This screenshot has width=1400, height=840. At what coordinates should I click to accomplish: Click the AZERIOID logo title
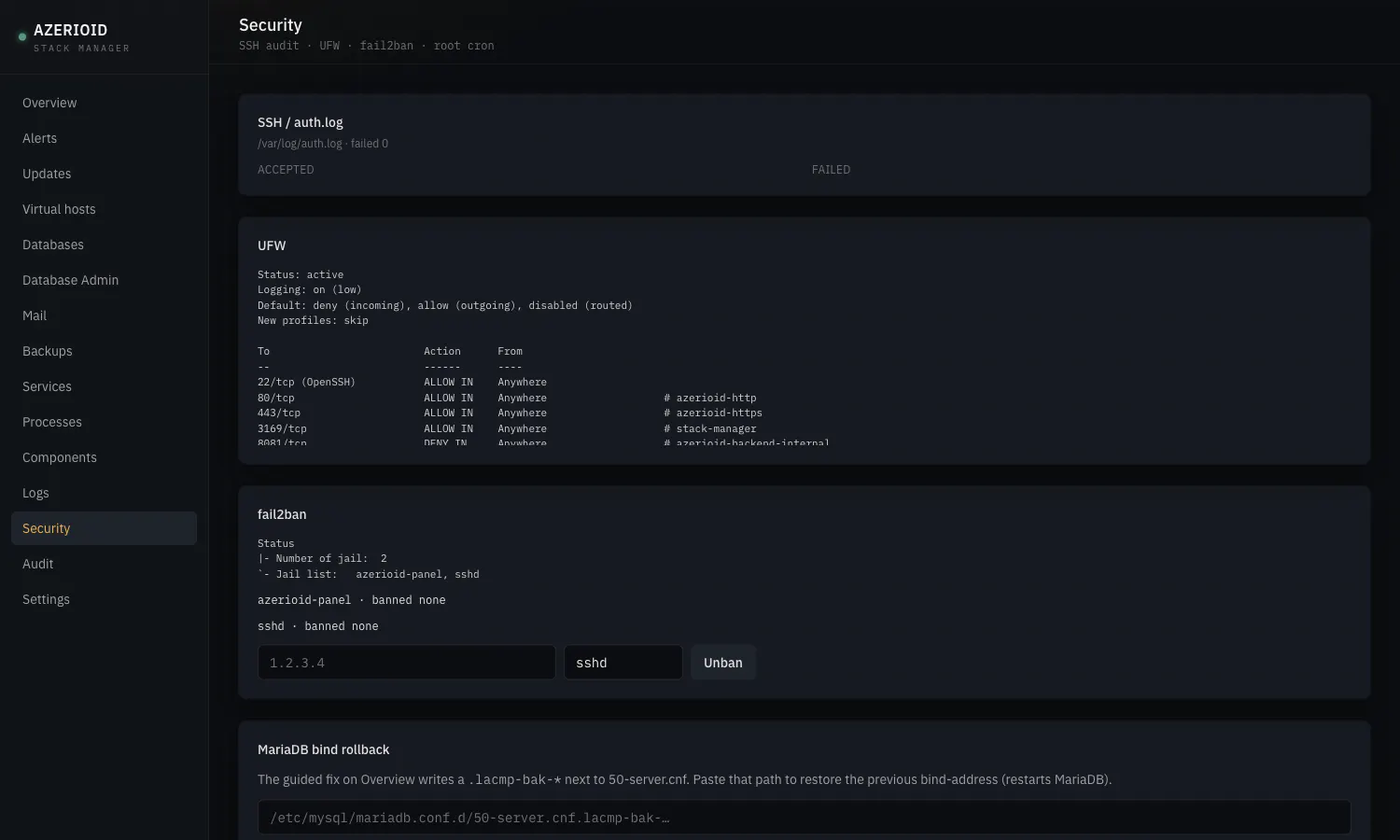[70, 30]
